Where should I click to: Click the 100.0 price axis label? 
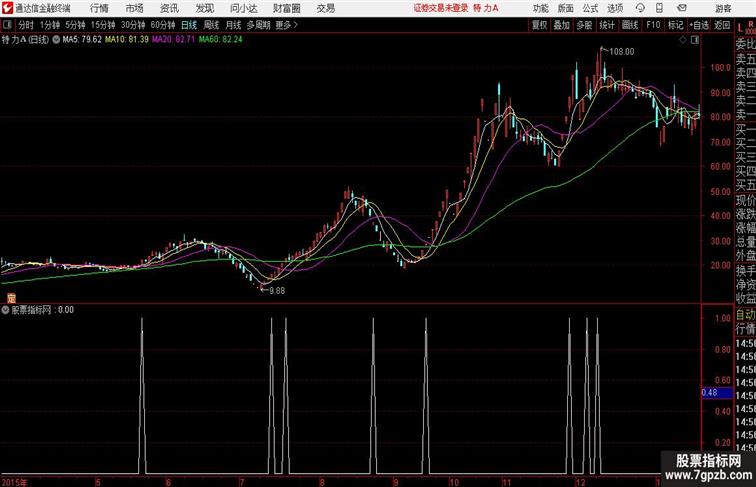point(720,68)
